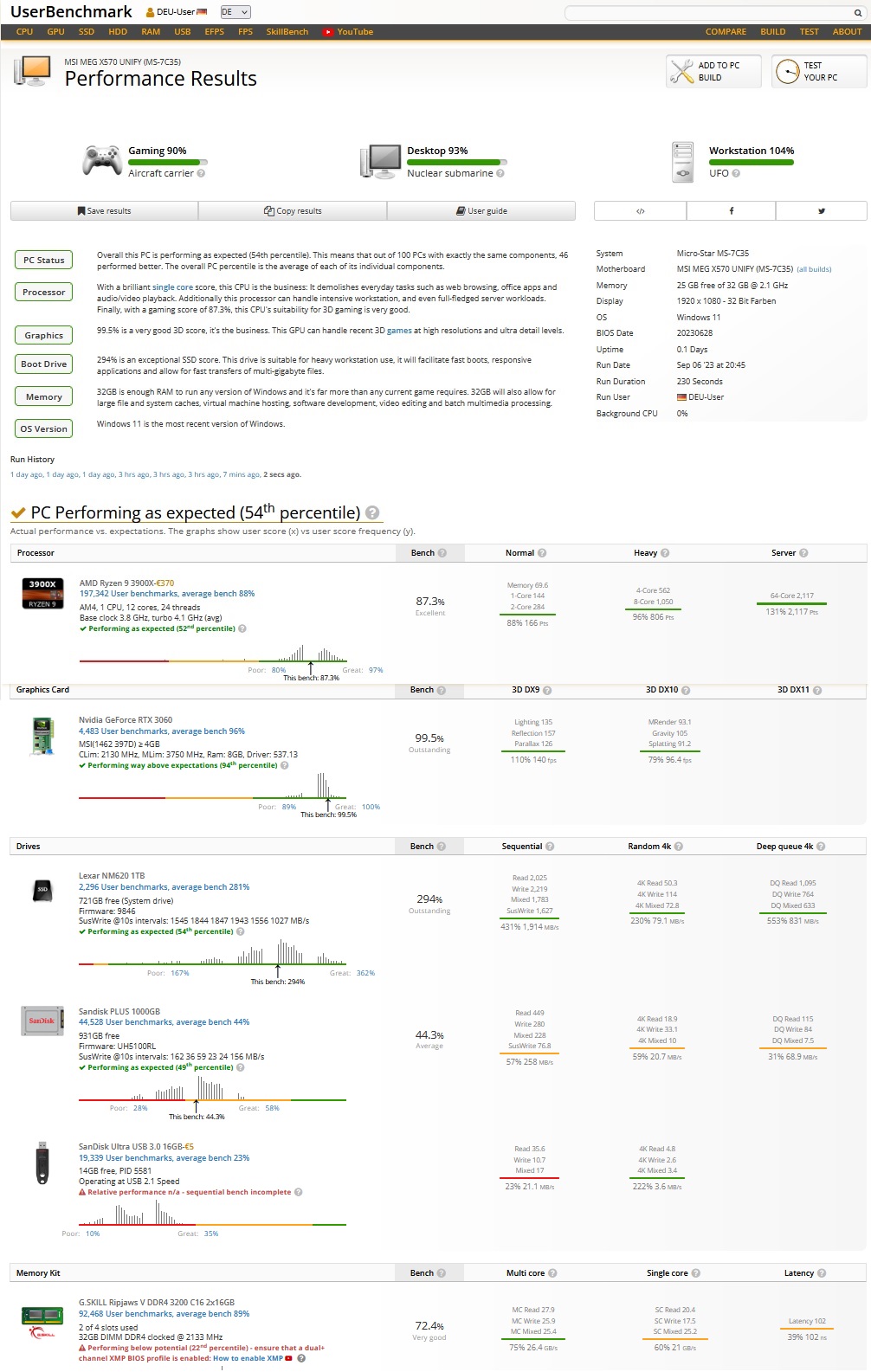Open 'How to enable XMP' link
871x1372 pixels.
point(248,1358)
